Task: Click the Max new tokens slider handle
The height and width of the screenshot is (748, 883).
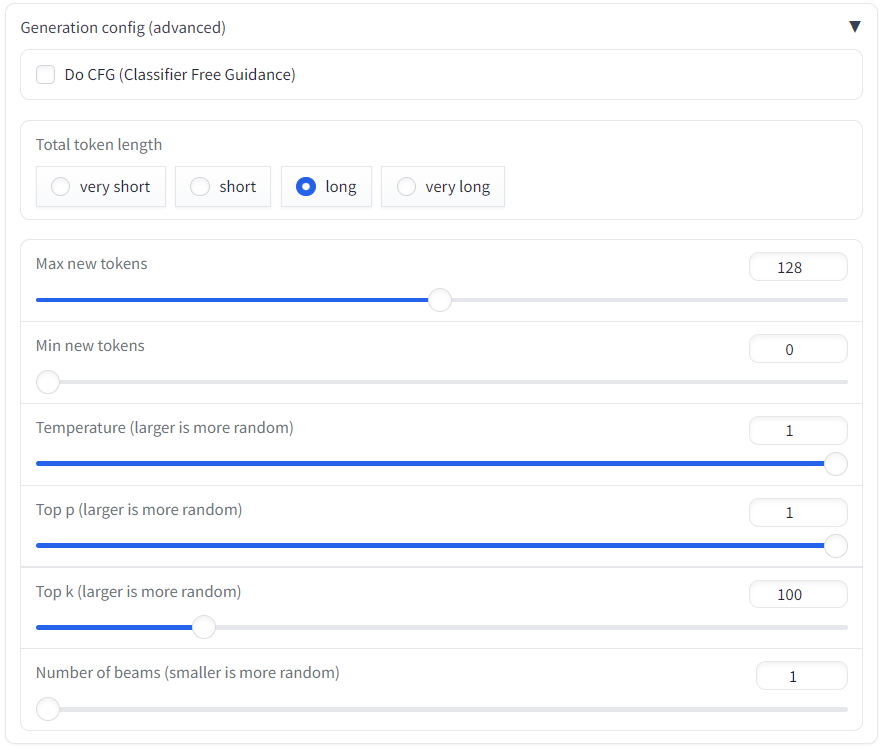Action: coord(440,300)
